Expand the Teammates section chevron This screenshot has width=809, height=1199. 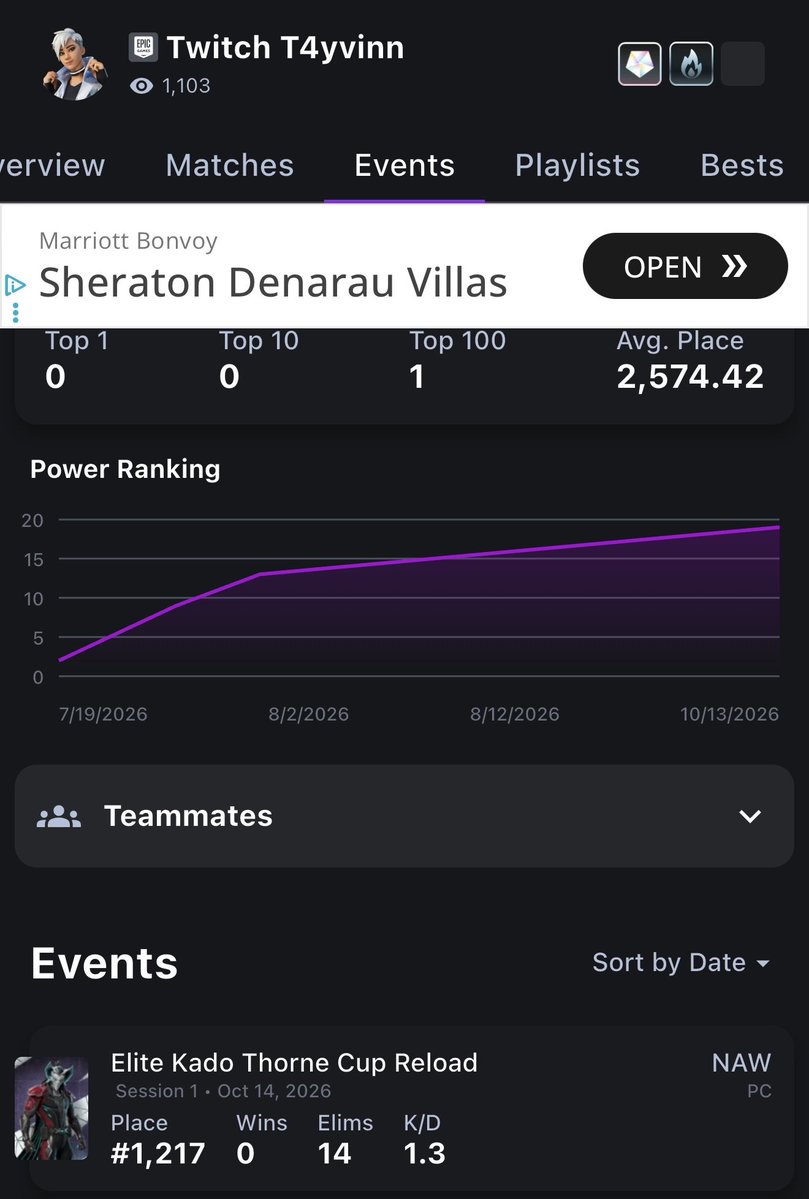click(750, 817)
